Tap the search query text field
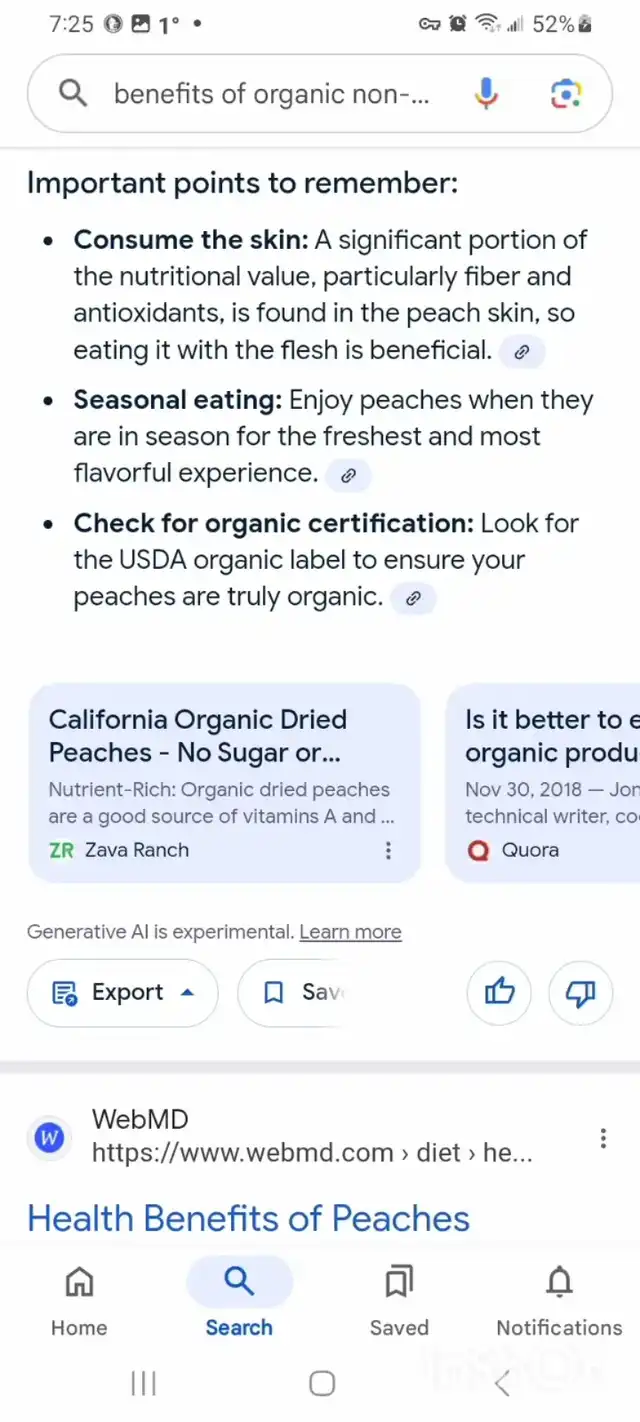This screenshot has height=1422, width=640. pos(271,94)
